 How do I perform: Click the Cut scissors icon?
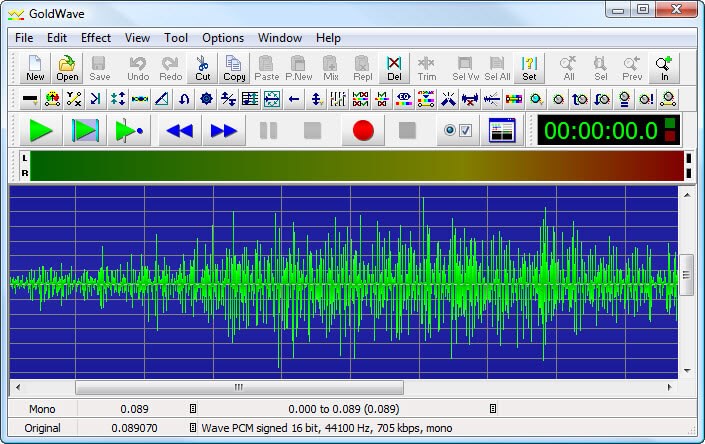click(x=203, y=67)
